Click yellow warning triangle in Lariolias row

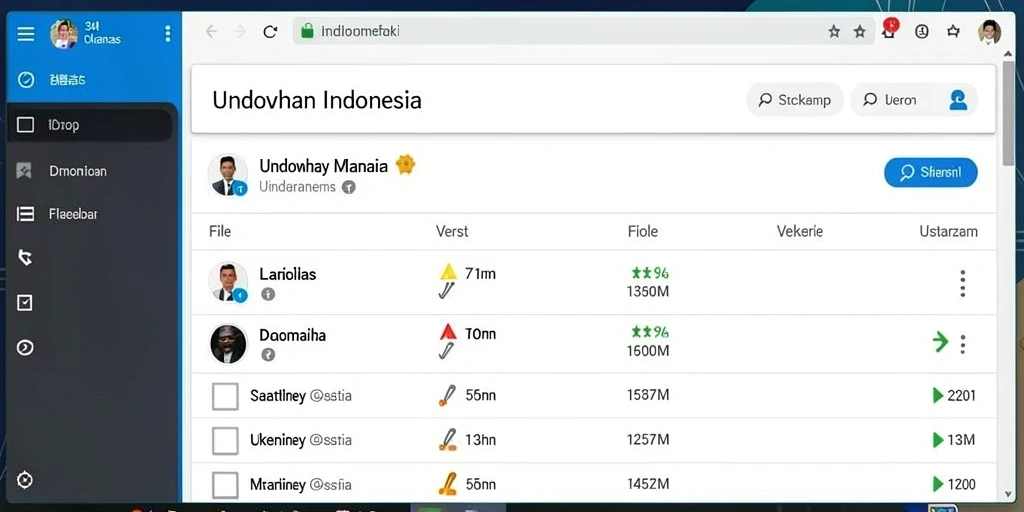(x=448, y=272)
